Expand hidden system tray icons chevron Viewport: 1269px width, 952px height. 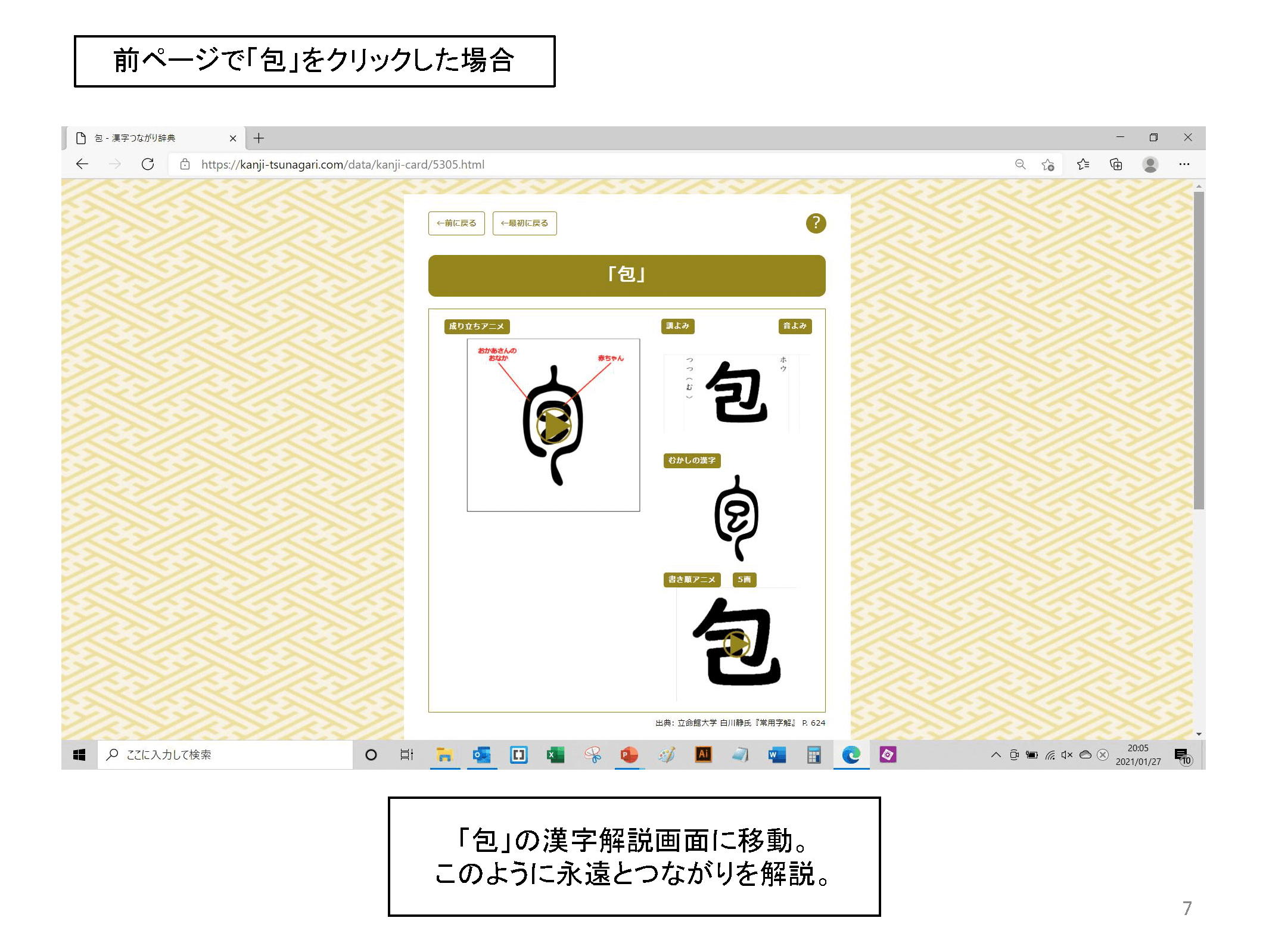pos(996,755)
